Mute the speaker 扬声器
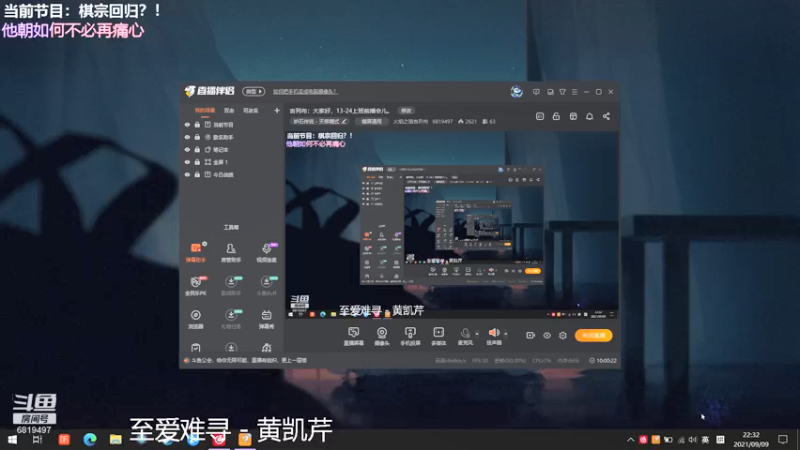 pos(493,336)
